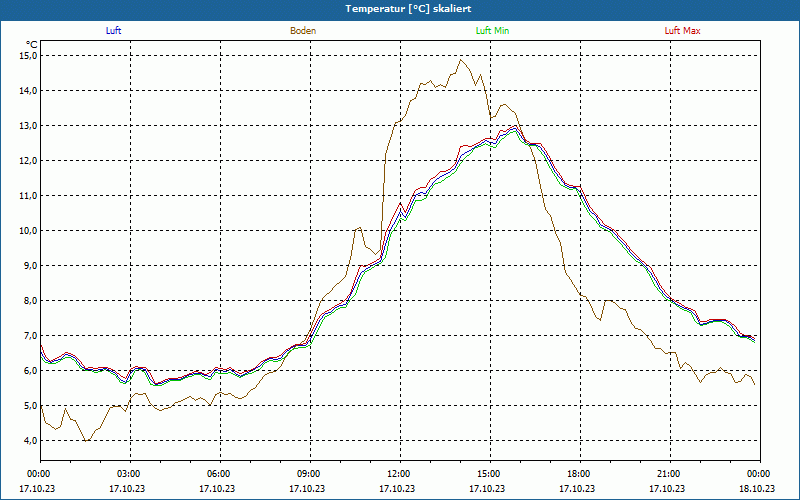
Task: Click the 21:00 time axis label
Action: tap(670, 474)
